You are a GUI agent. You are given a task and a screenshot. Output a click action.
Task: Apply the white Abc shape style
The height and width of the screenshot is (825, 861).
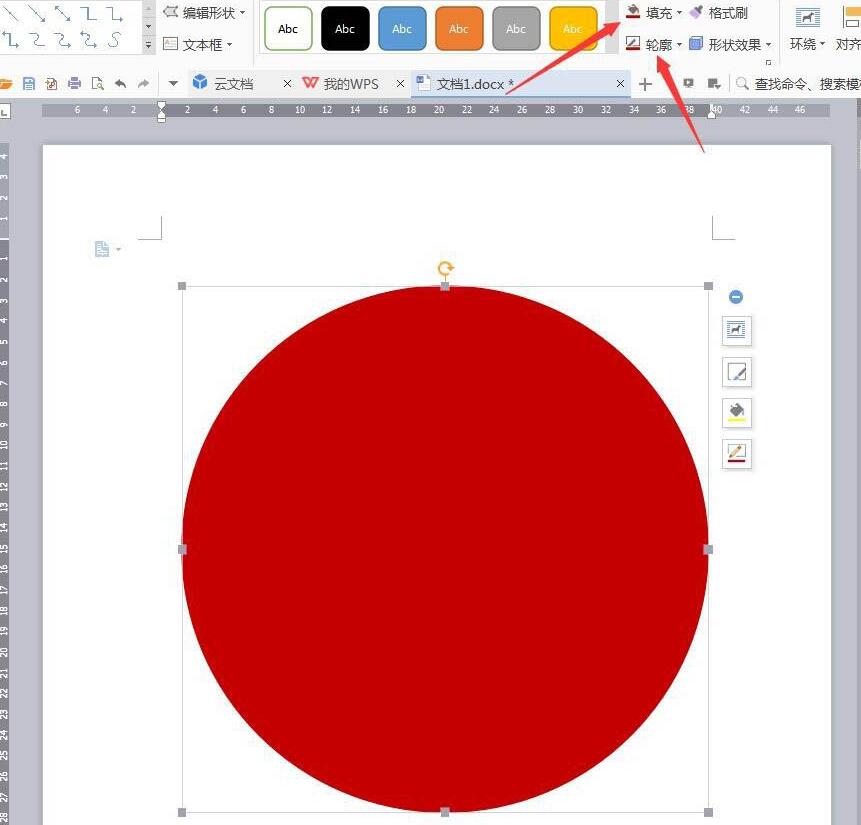[x=288, y=29]
